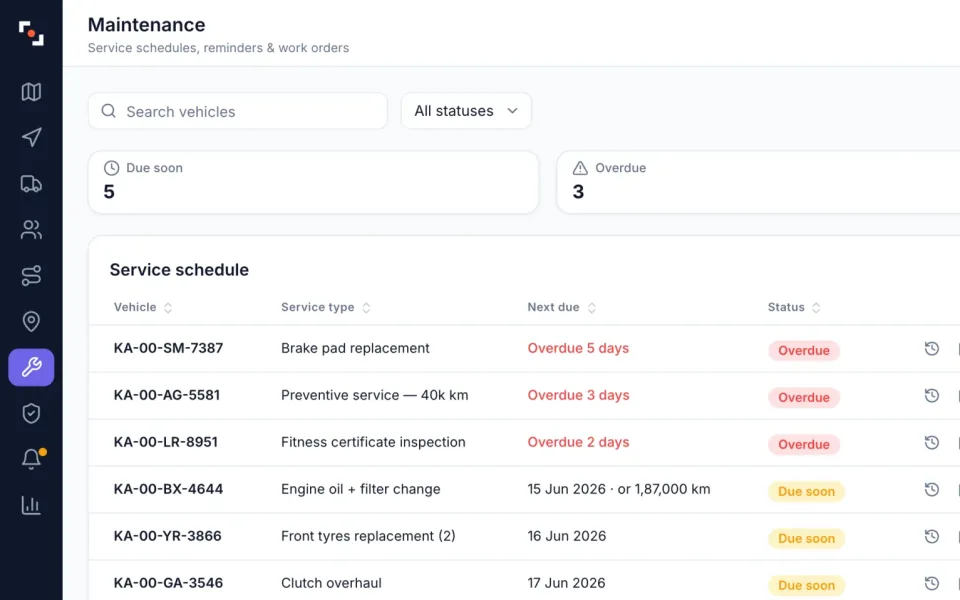
Task: Click Fitness certificate inspection
Action: (x=373, y=442)
